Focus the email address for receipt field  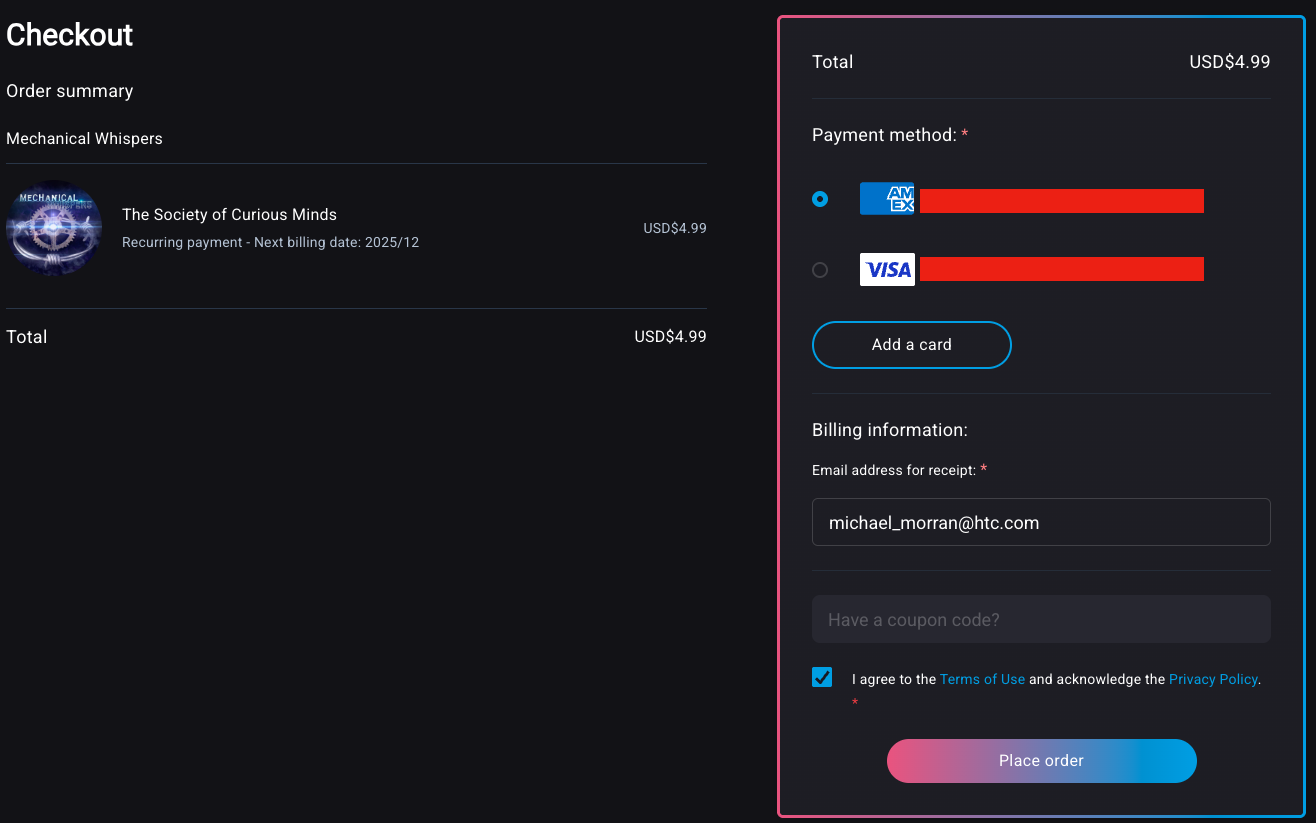pos(1041,522)
